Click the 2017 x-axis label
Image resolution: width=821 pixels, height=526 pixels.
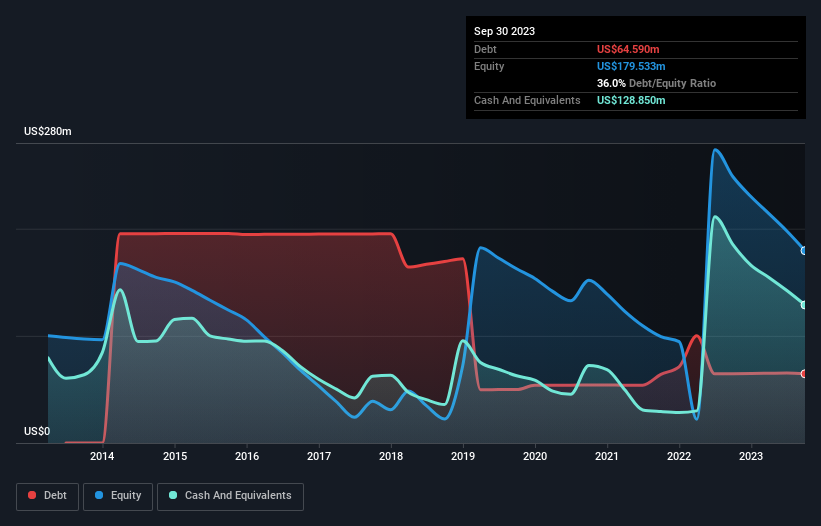319,456
